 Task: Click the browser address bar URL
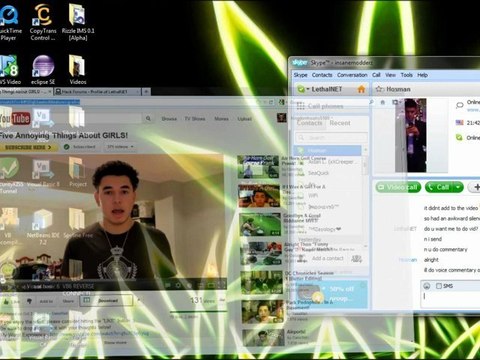(x=40, y=102)
